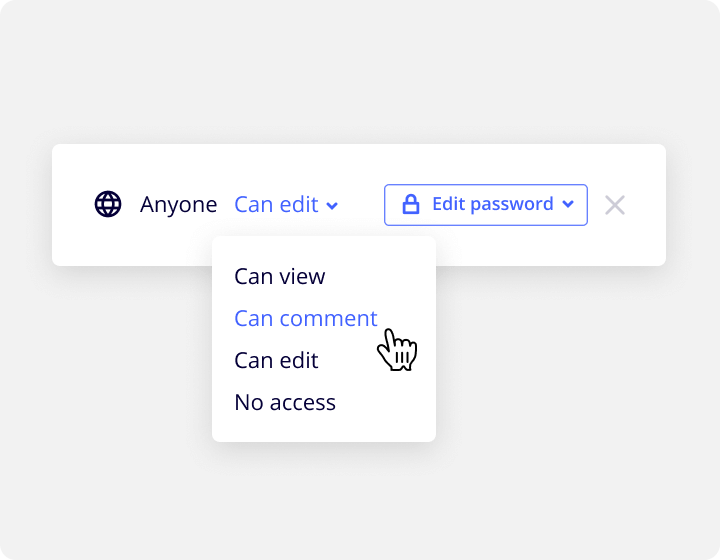Click the padlock symbol on the outlined button
The height and width of the screenshot is (560, 720).
tap(411, 204)
